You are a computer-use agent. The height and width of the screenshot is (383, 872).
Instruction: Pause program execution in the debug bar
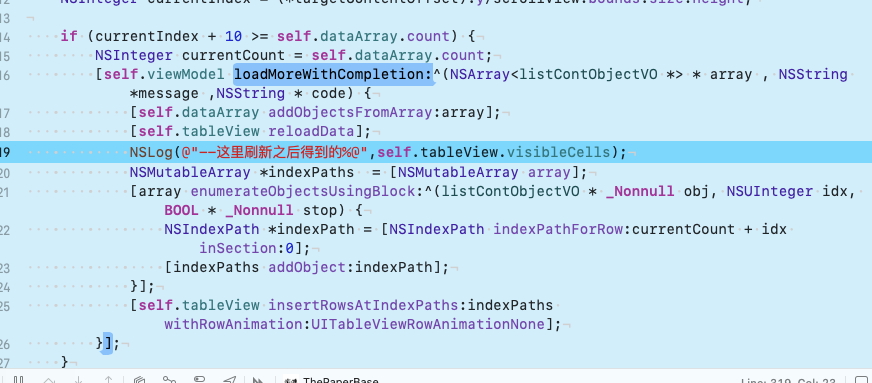click(18, 381)
